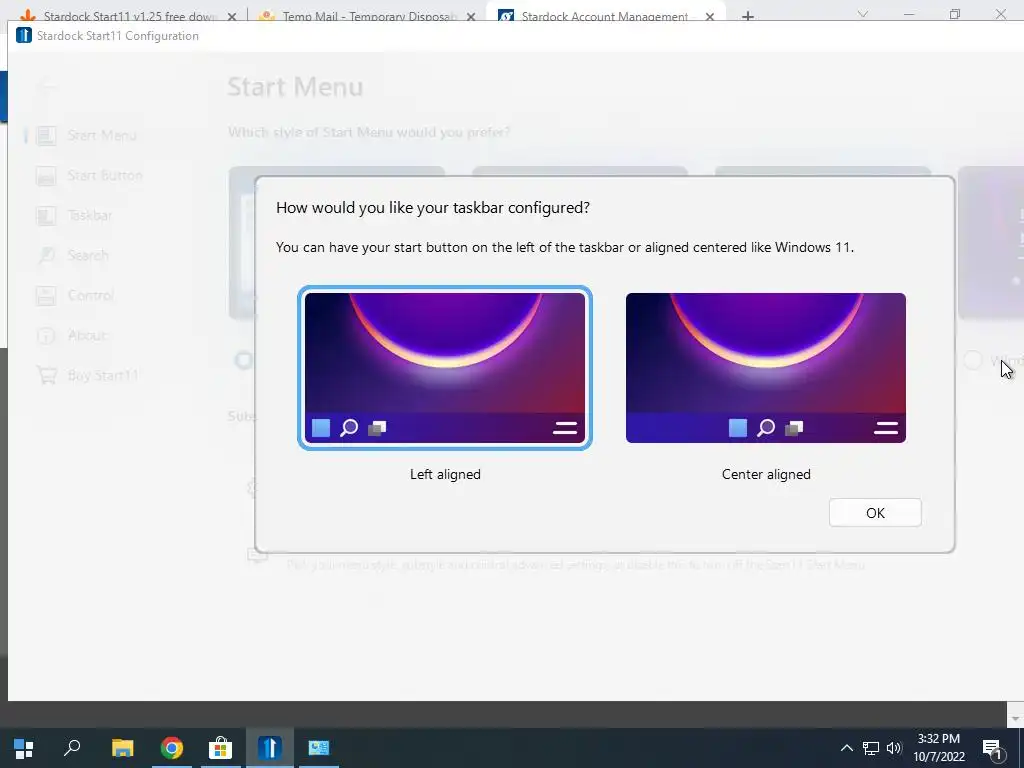Click the volume speaker tray icon

[x=894, y=748]
